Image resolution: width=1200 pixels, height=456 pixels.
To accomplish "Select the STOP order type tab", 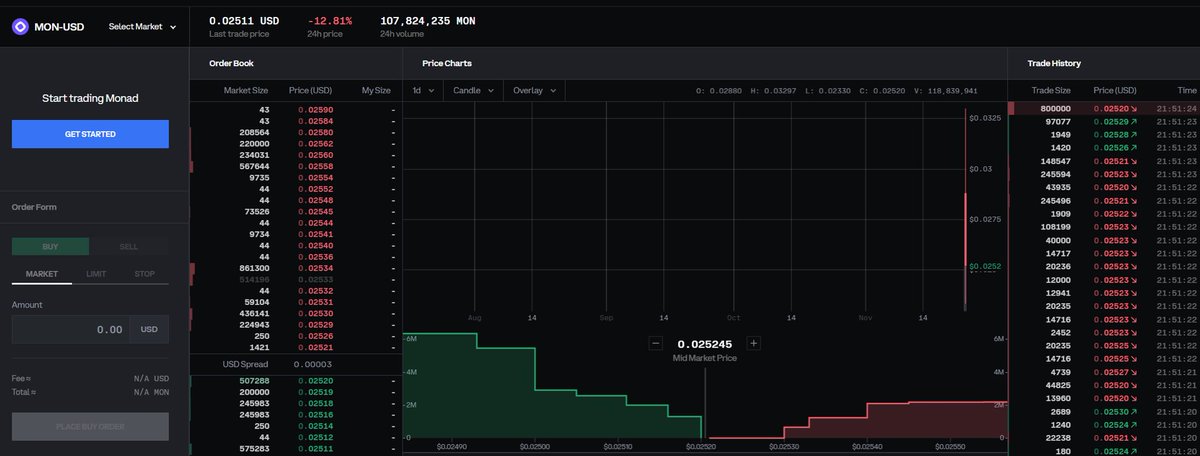I will click(144, 273).
